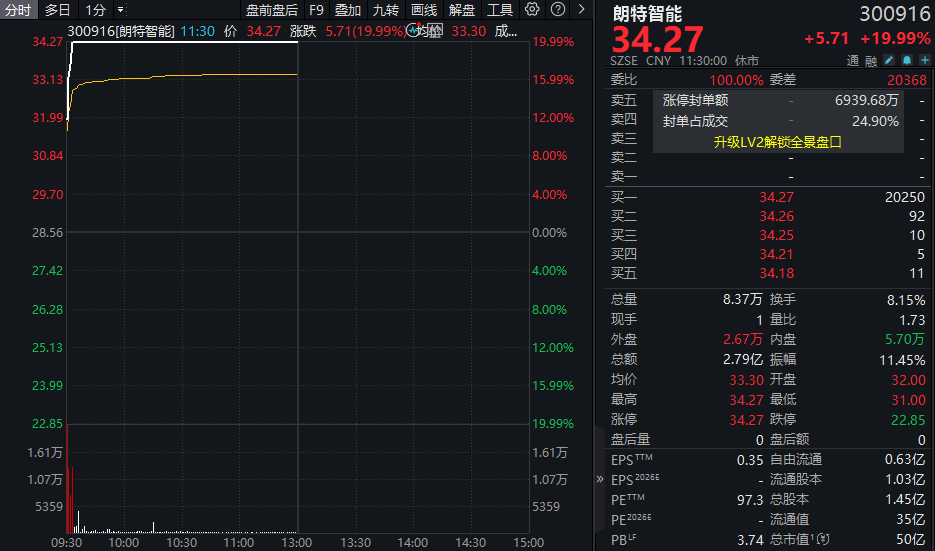Click the 通 stock connect badge
This screenshot has height=551, width=935.
coord(853,61)
